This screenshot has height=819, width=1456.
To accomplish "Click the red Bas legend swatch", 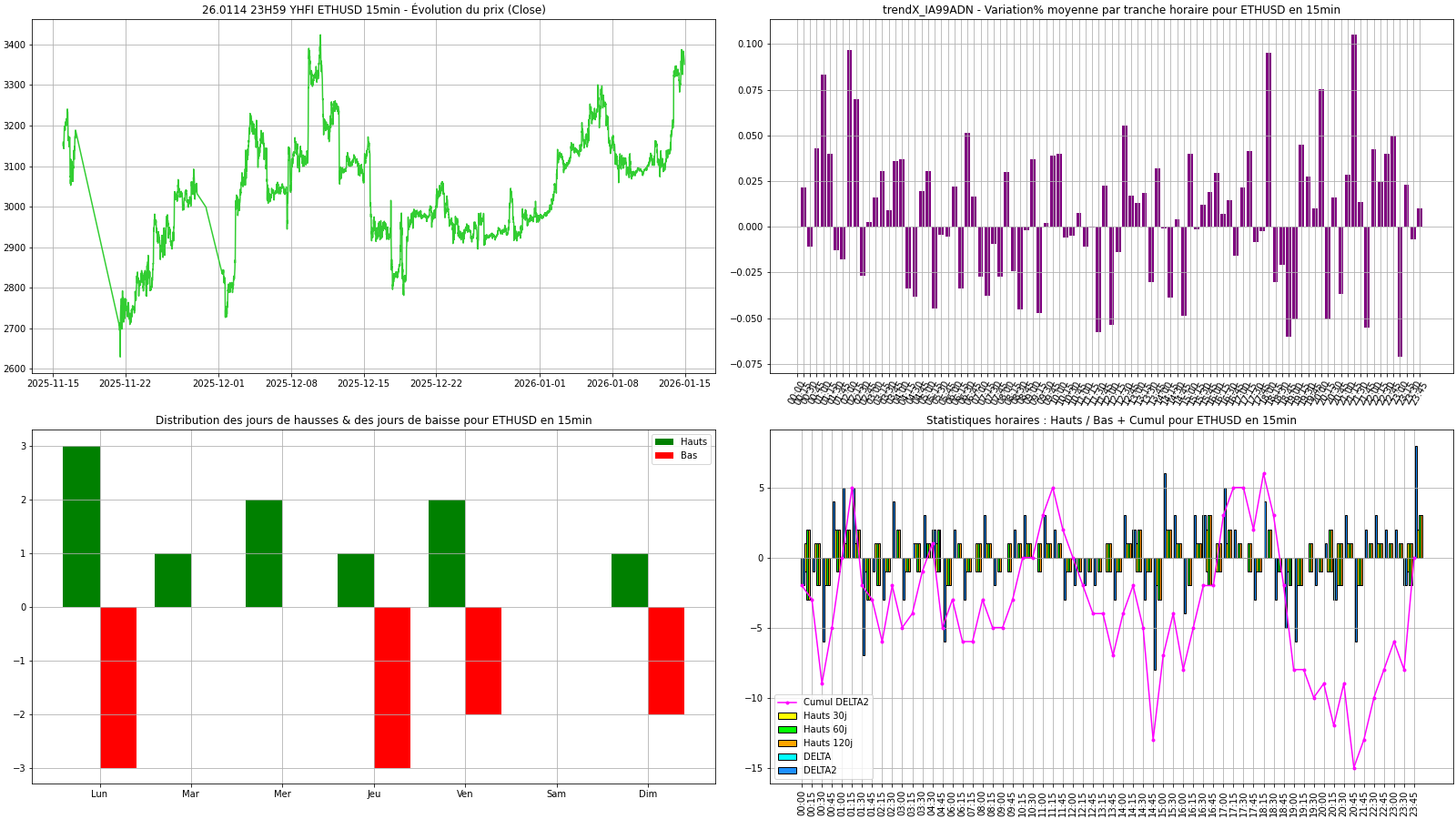I will click(x=664, y=456).
